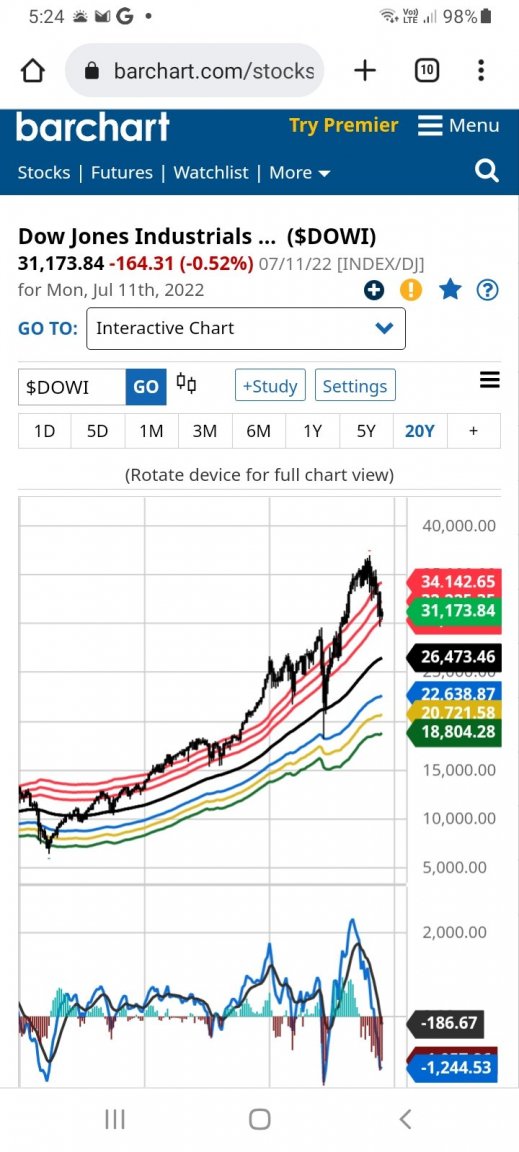Click the +Study button
519x1152 pixels.
[270, 386]
